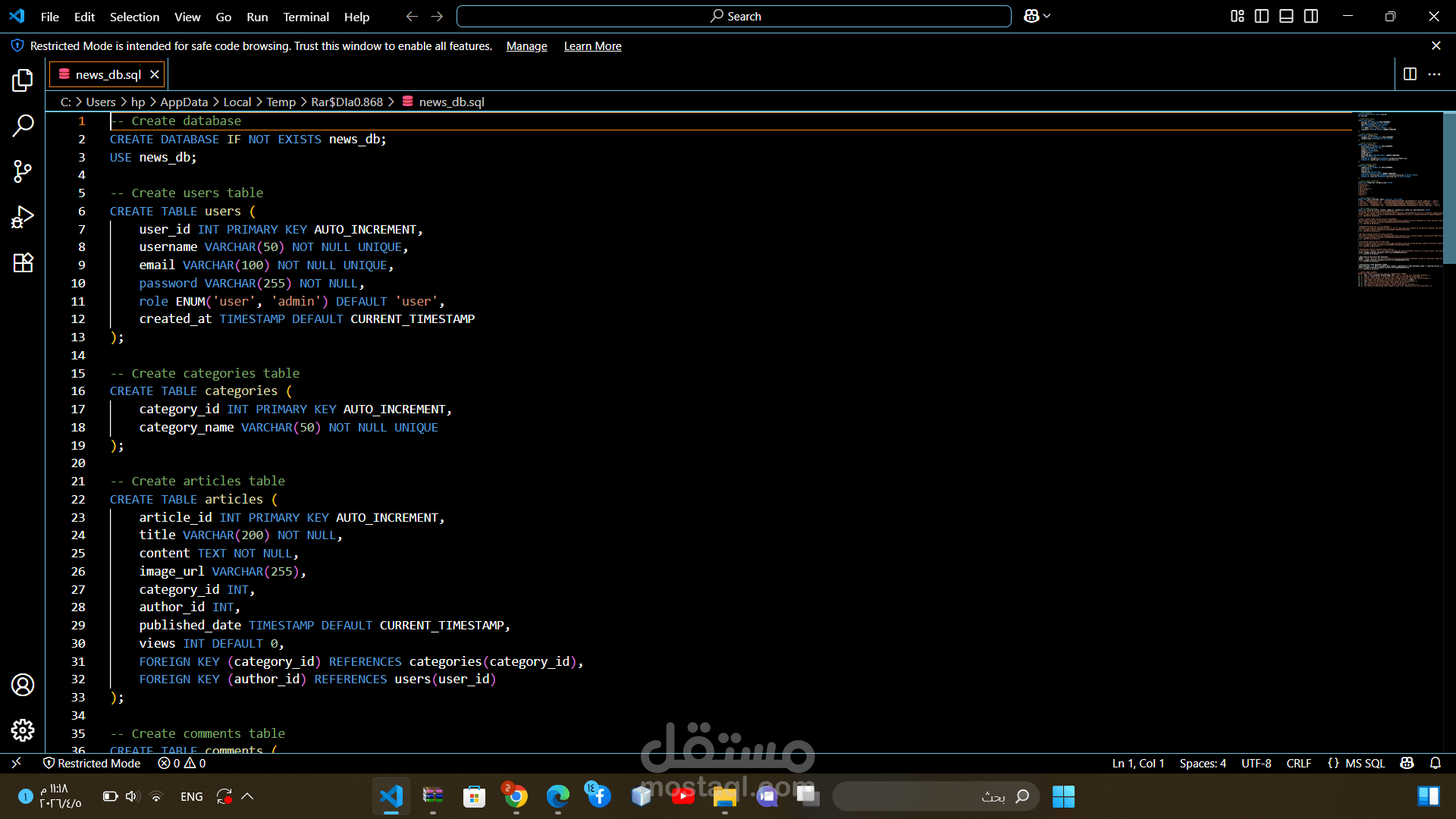
Task: Click Manage link in Restricted Mode banner
Action: point(526,46)
